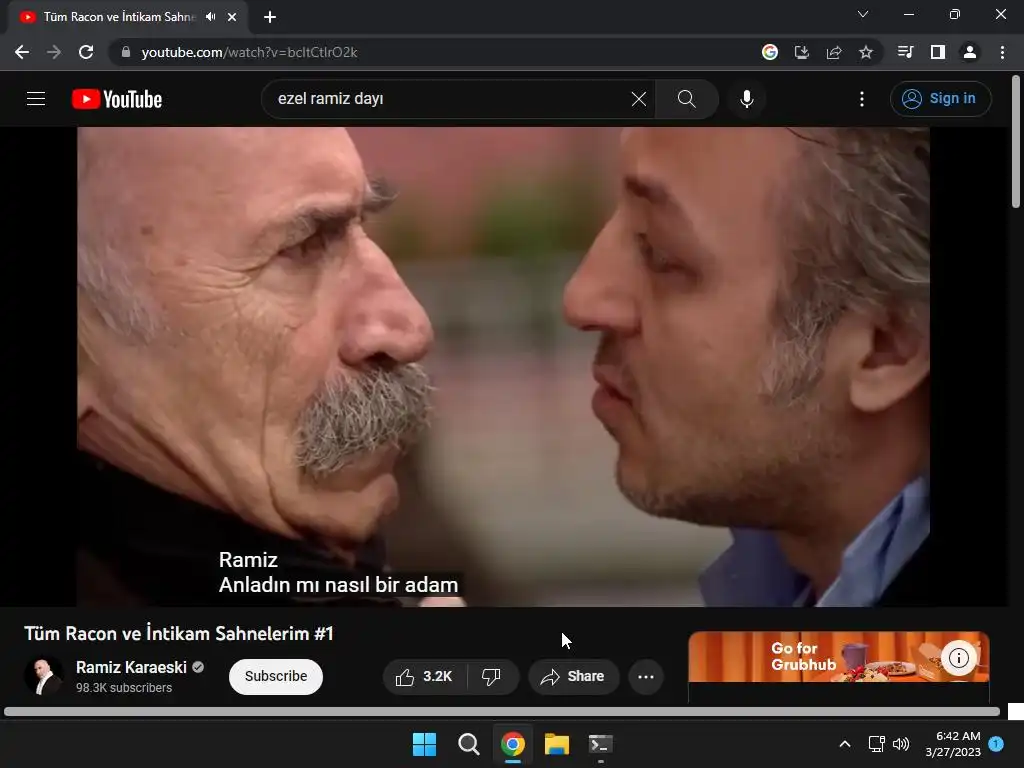The width and height of the screenshot is (1024, 768).
Task: Go forward in browser history
Action: pyautogui.click(x=54, y=52)
